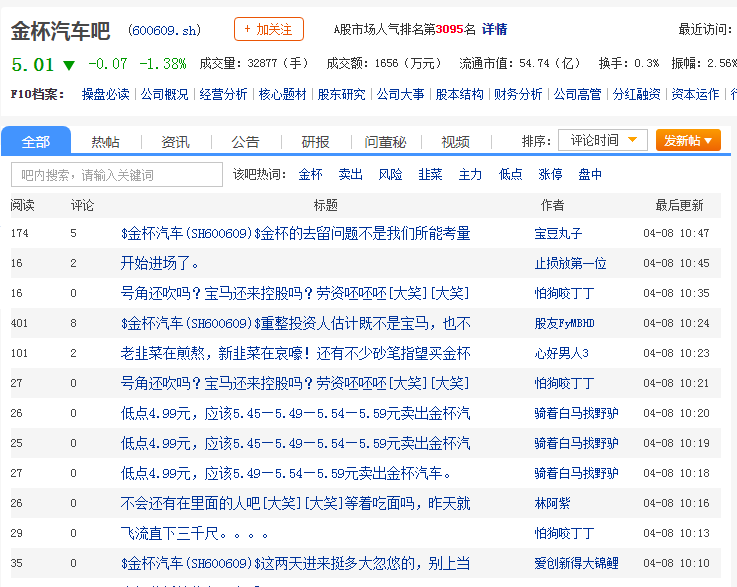View author 股友FyMBHD profile

(x=565, y=323)
